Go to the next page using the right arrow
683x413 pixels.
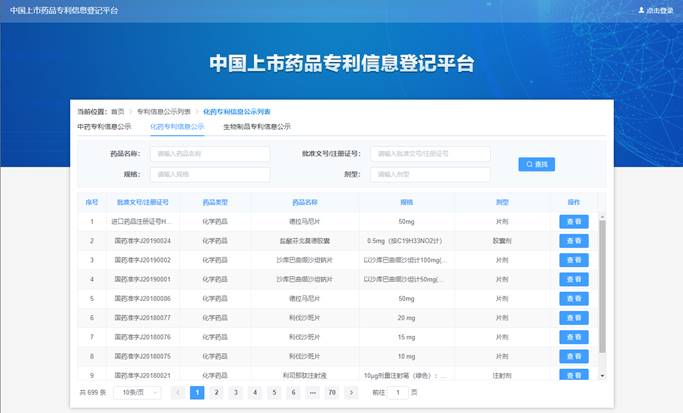coord(351,393)
